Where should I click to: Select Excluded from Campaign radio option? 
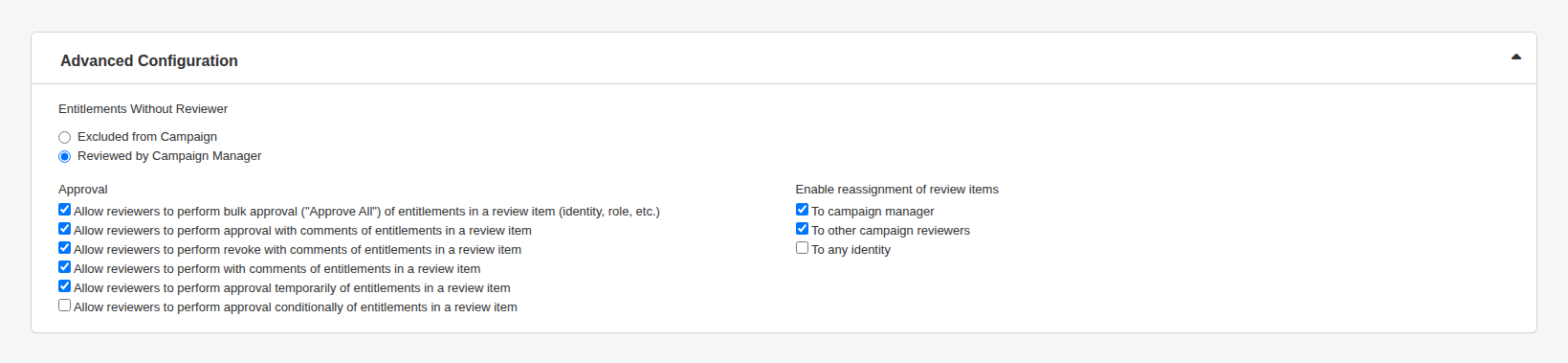tap(65, 137)
